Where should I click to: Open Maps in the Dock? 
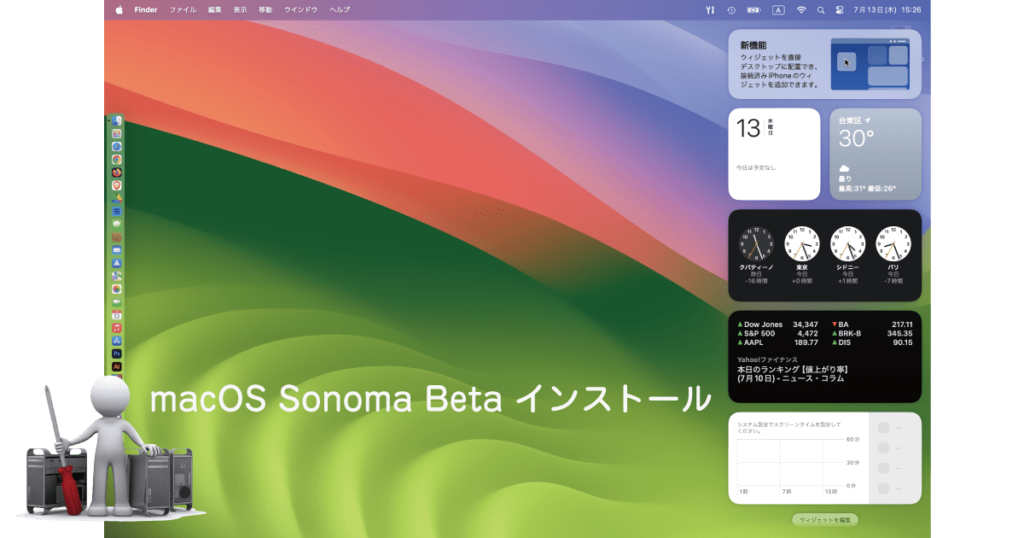[x=116, y=276]
